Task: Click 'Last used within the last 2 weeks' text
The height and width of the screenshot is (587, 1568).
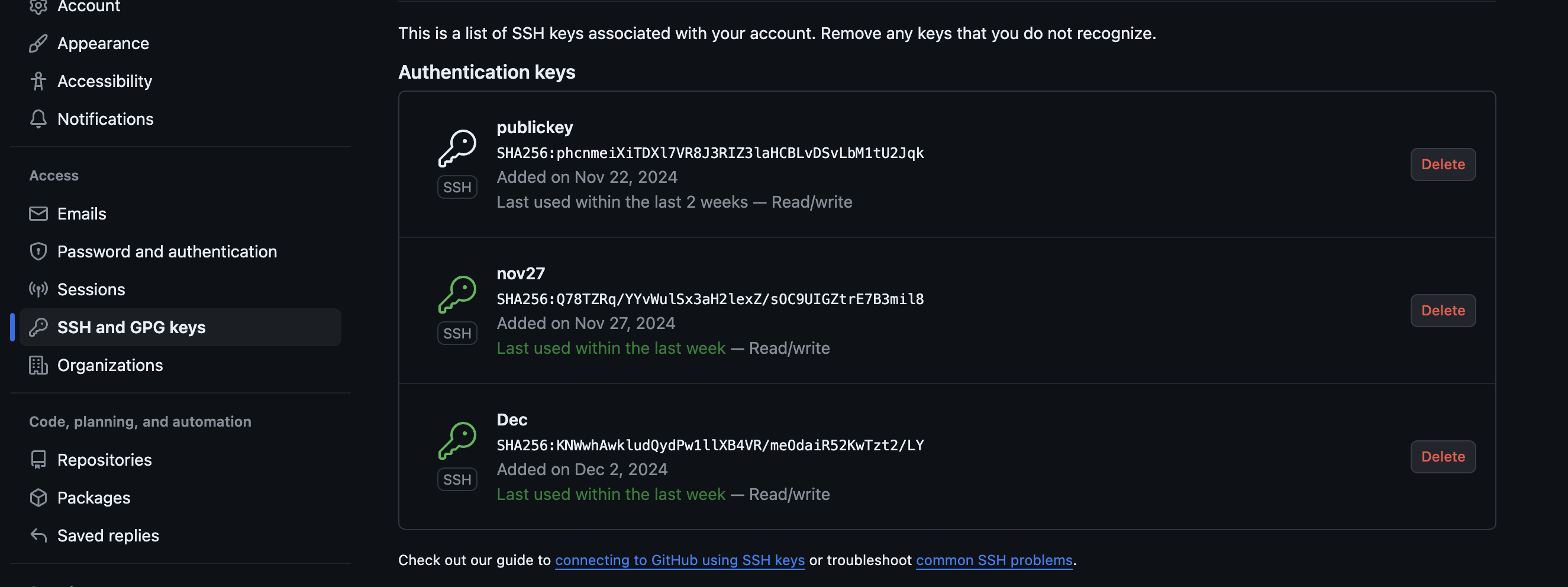Action: 622,202
